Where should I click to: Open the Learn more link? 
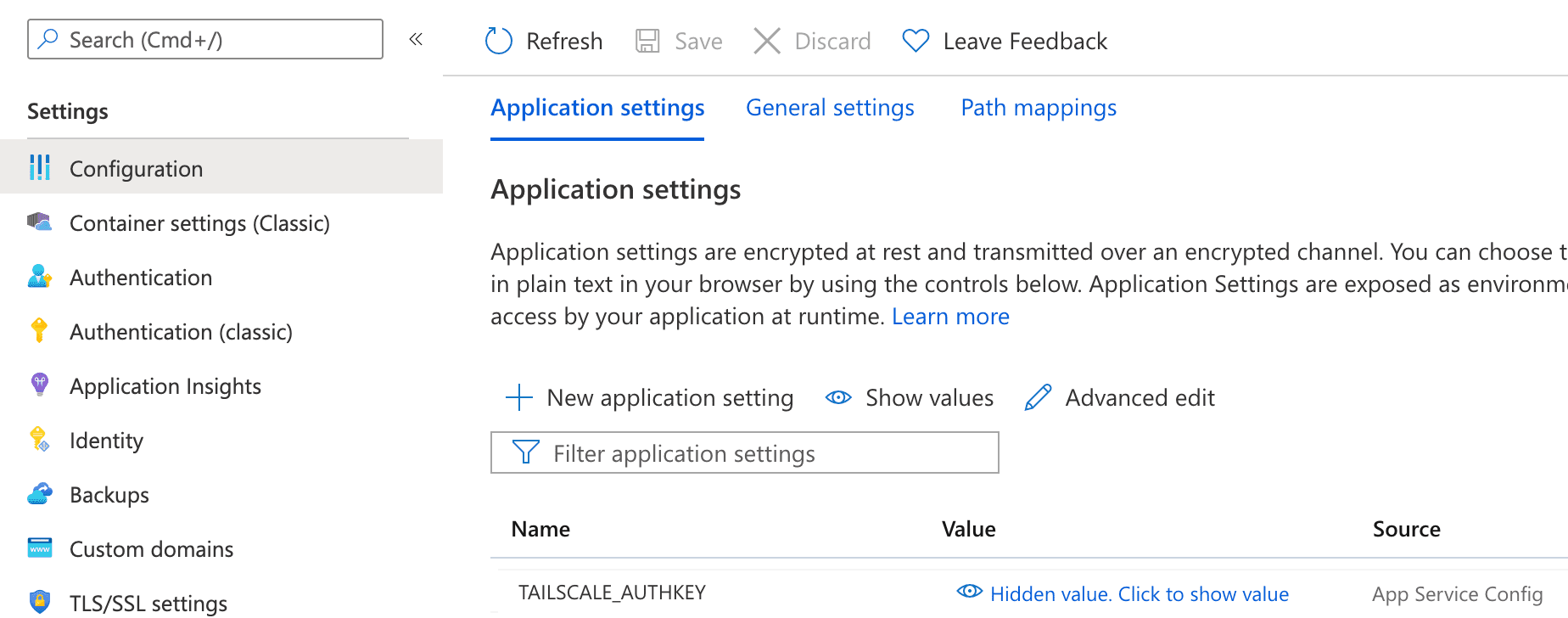point(950,316)
